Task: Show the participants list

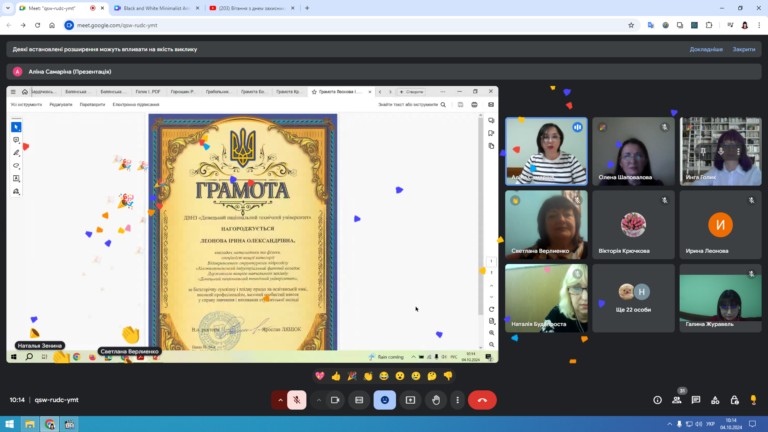Action: tap(676, 400)
